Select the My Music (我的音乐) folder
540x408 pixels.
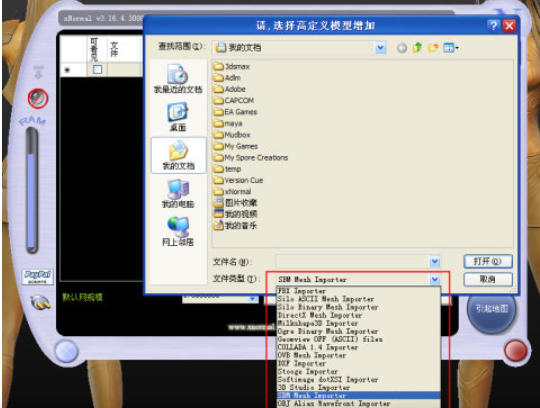tap(236, 226)
